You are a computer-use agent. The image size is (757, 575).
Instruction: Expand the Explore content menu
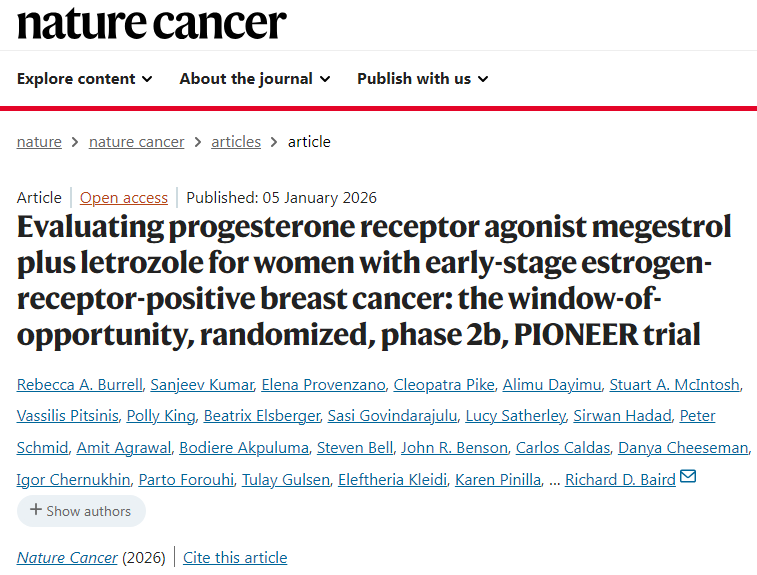click(85, 79)
